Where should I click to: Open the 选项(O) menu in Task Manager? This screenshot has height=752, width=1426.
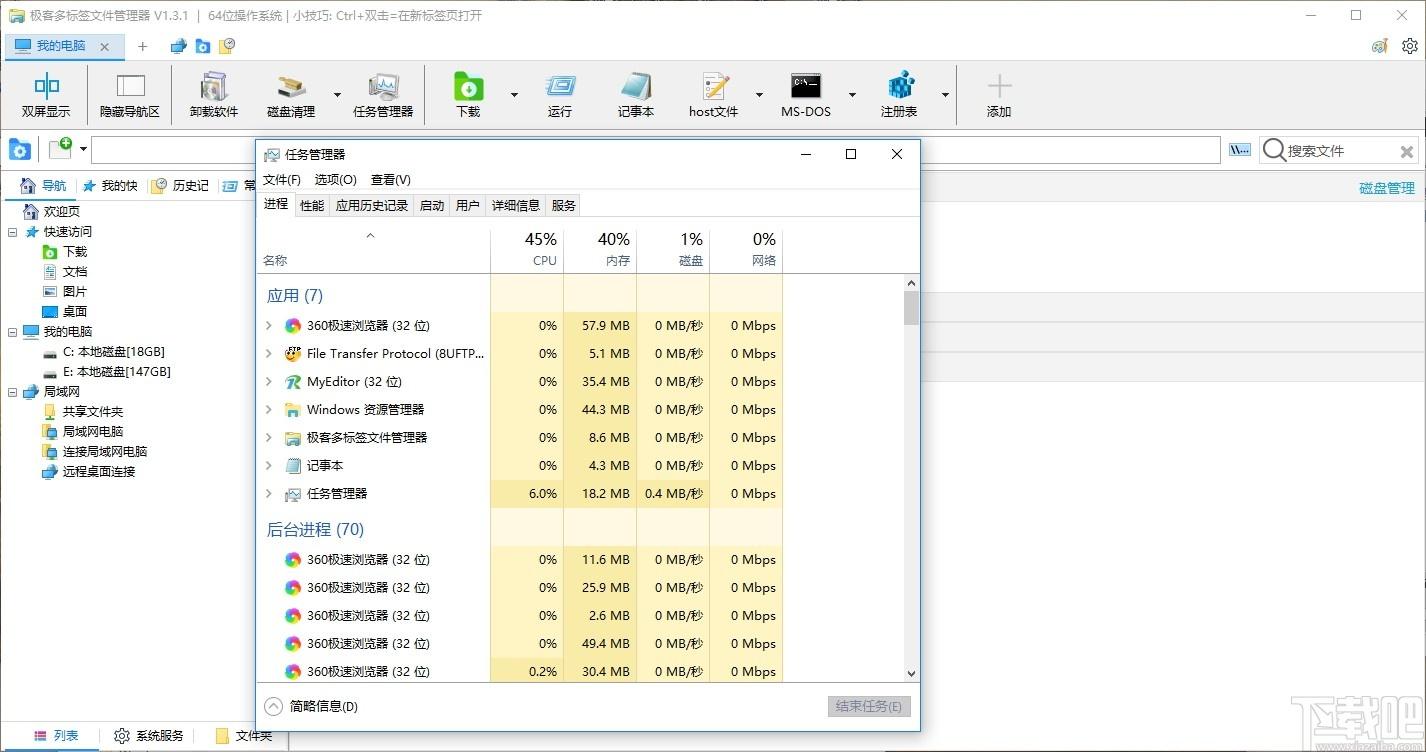(x=335, y=179)
